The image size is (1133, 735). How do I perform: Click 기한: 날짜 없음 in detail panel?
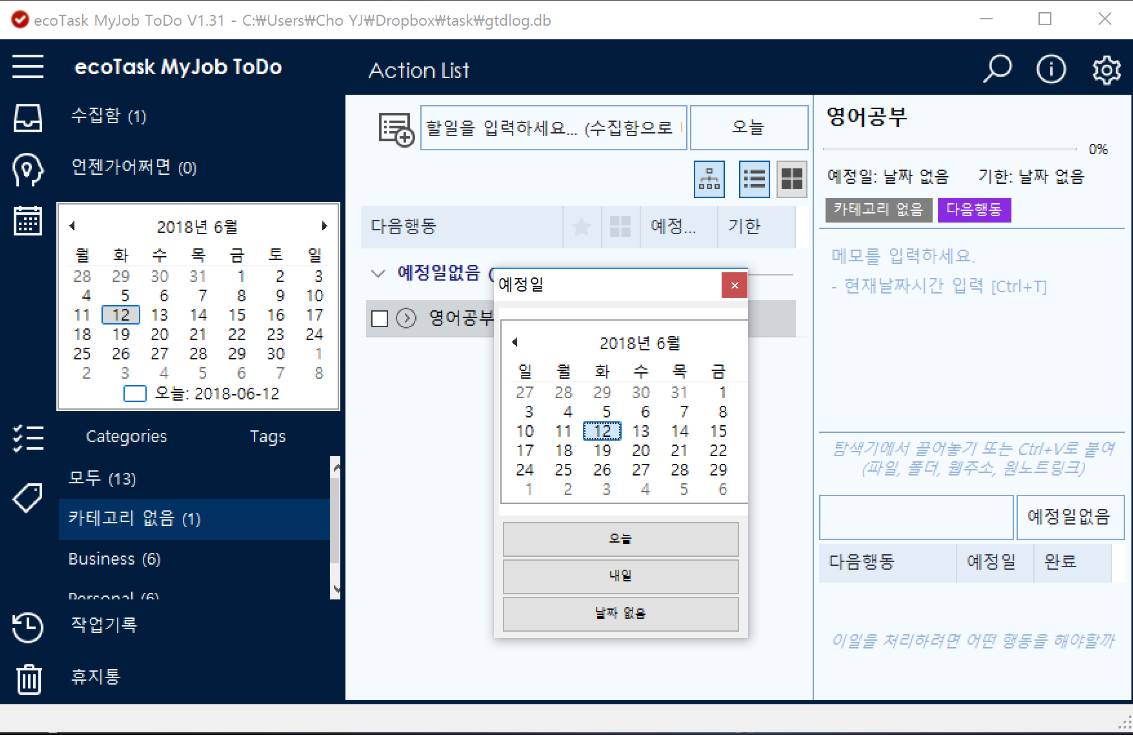click(x=1031, y=177)
